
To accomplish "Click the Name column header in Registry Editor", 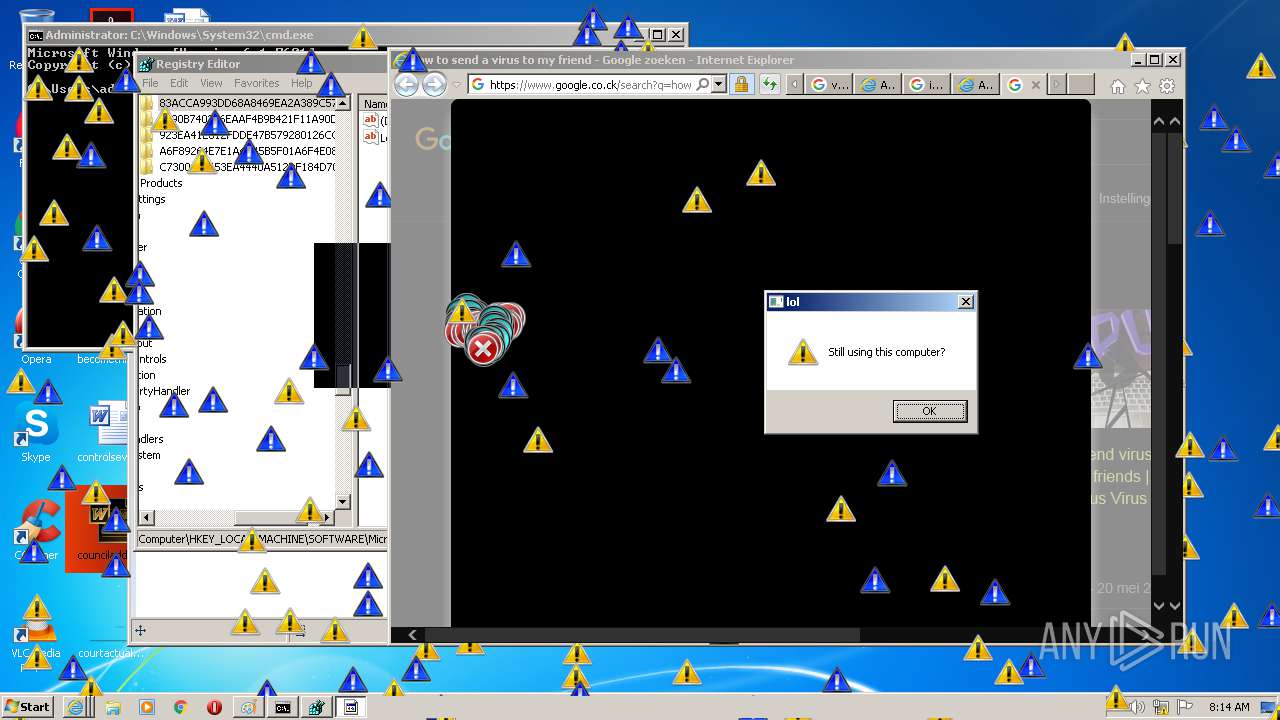I will point(374,104).
